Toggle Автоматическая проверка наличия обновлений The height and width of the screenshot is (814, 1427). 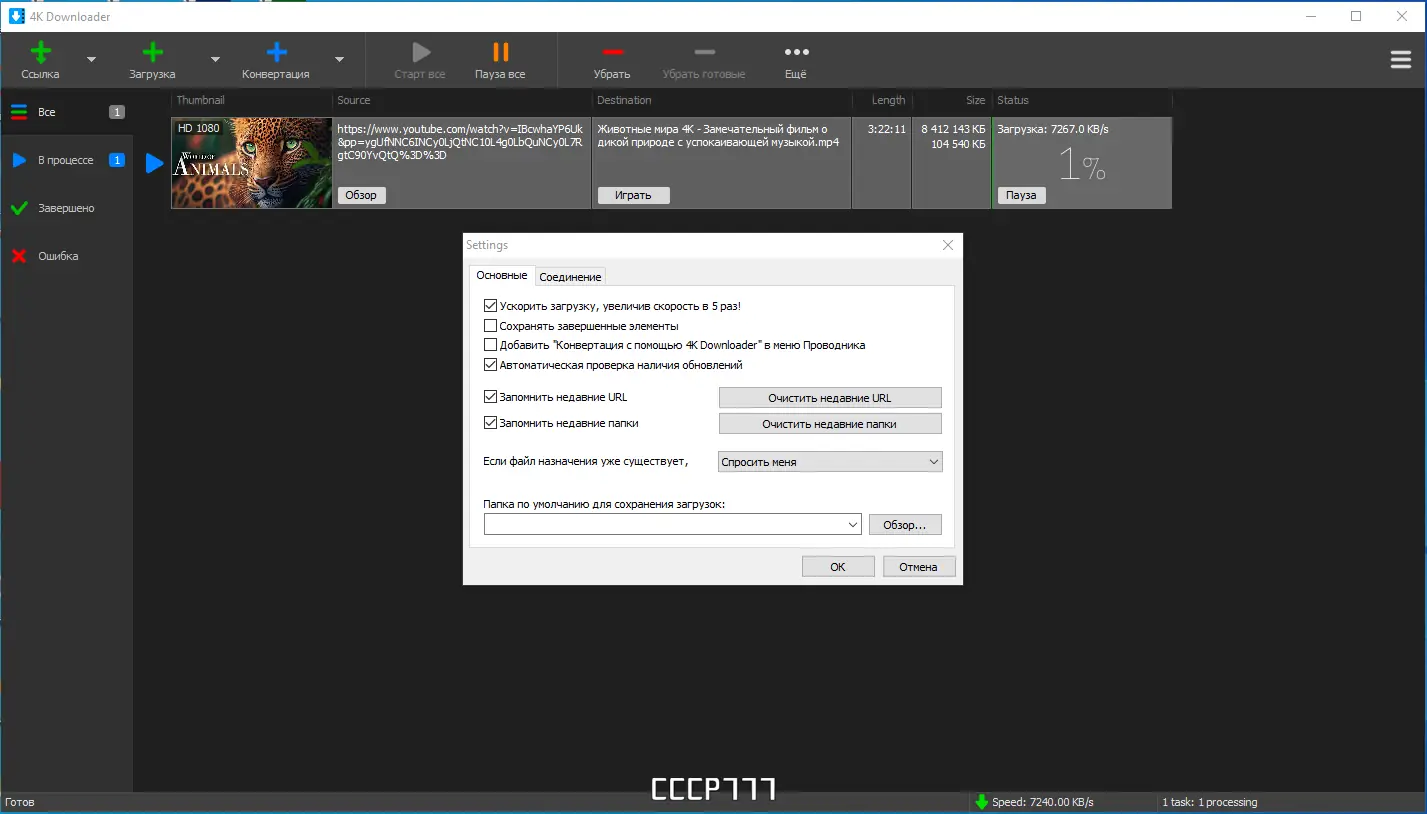point(490,365)
